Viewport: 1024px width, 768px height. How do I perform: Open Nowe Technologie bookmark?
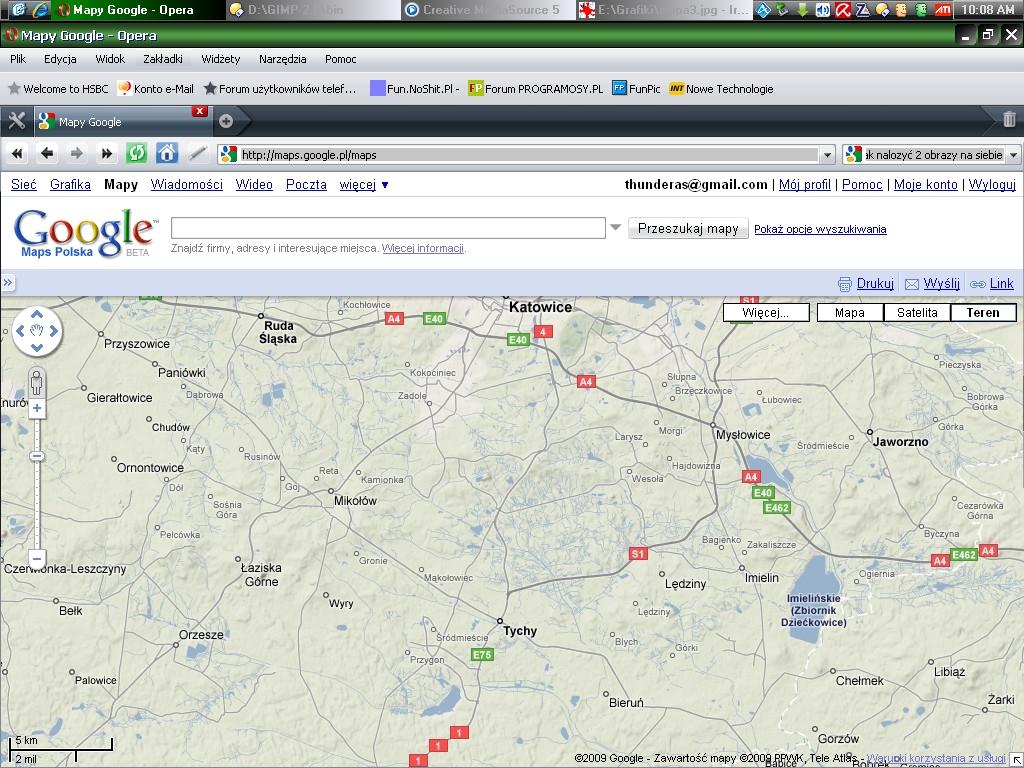coord(722,89)
